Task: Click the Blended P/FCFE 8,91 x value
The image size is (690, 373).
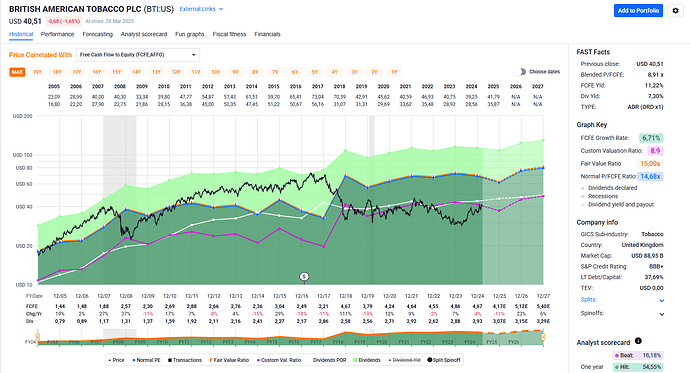Action: pos(656,75)
